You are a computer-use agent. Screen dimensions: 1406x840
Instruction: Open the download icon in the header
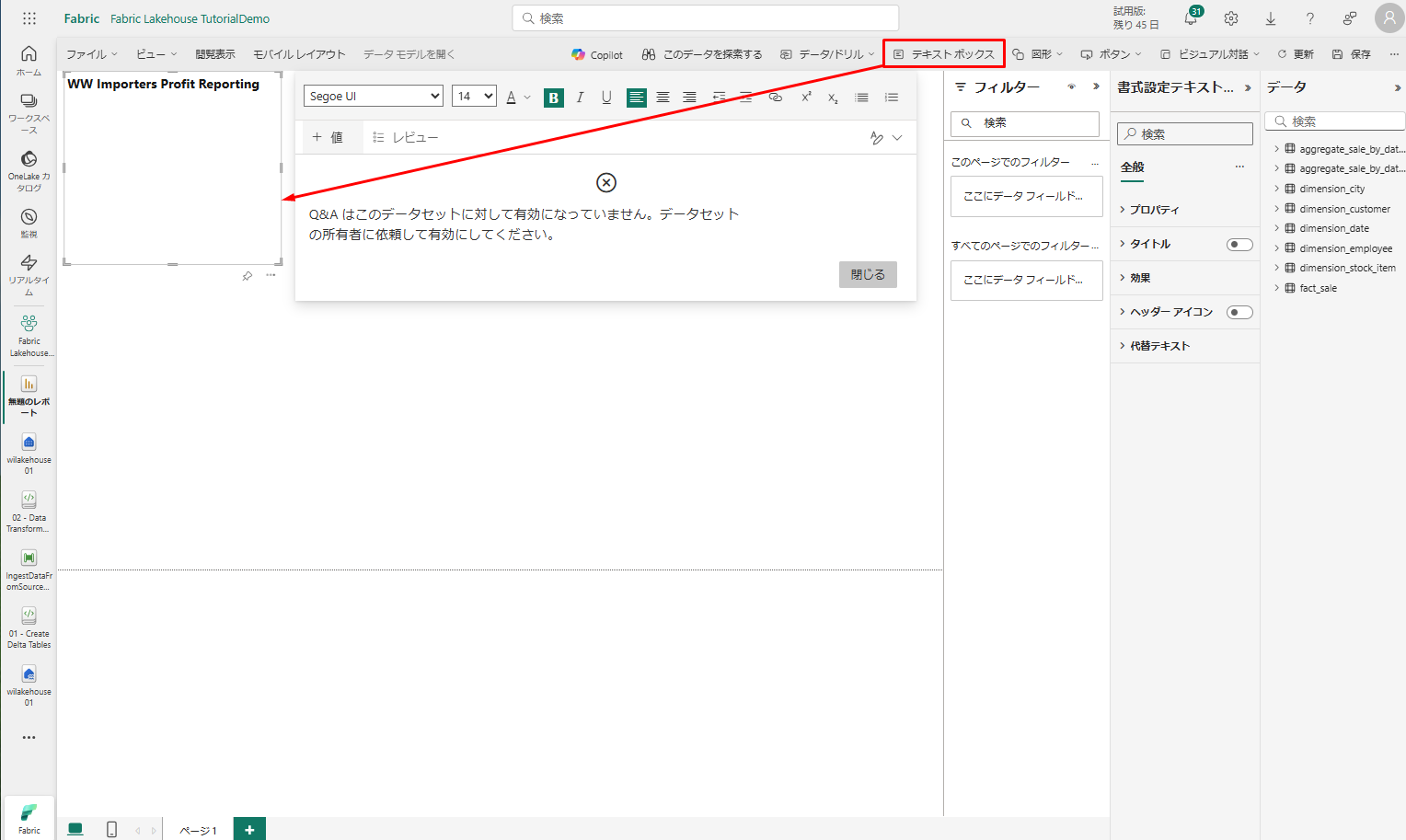(1271, 18)
